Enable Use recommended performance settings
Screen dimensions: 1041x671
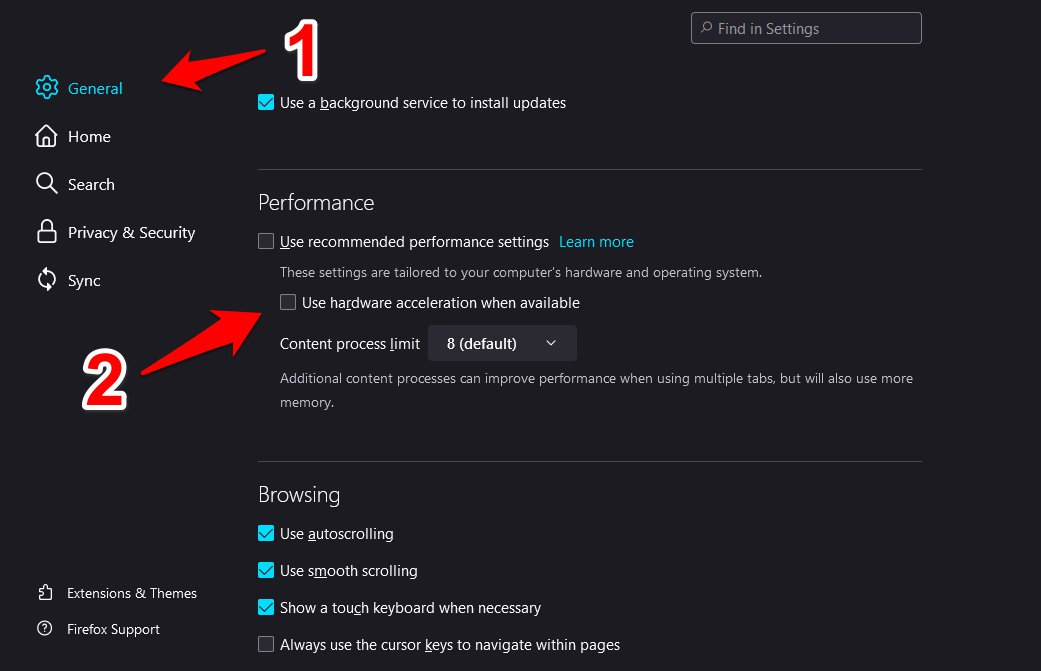pyautogui.click(x=266, y=241)
